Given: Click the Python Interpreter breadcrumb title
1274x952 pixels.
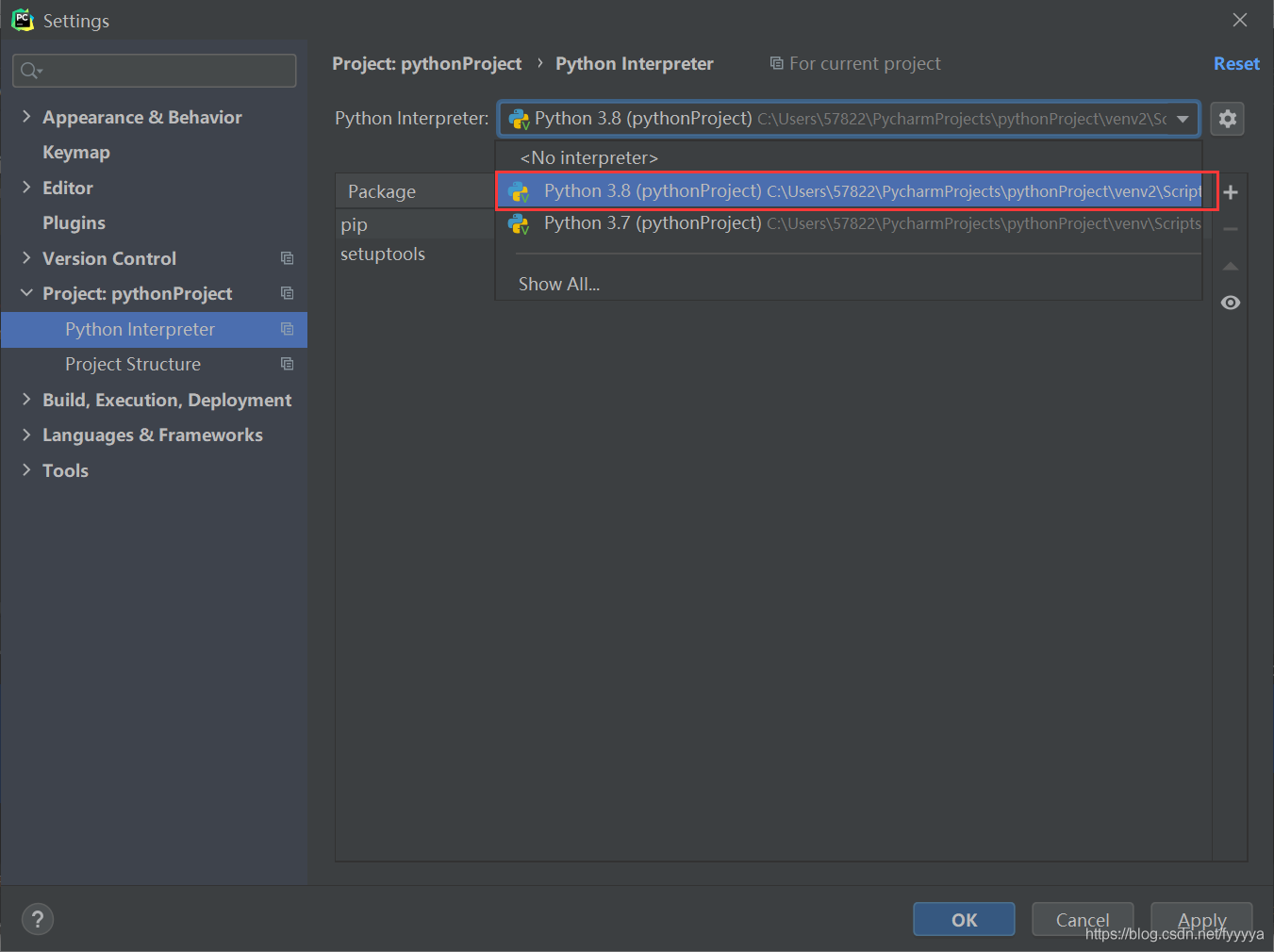Looking at the screenshot, I should pos(635,63).
